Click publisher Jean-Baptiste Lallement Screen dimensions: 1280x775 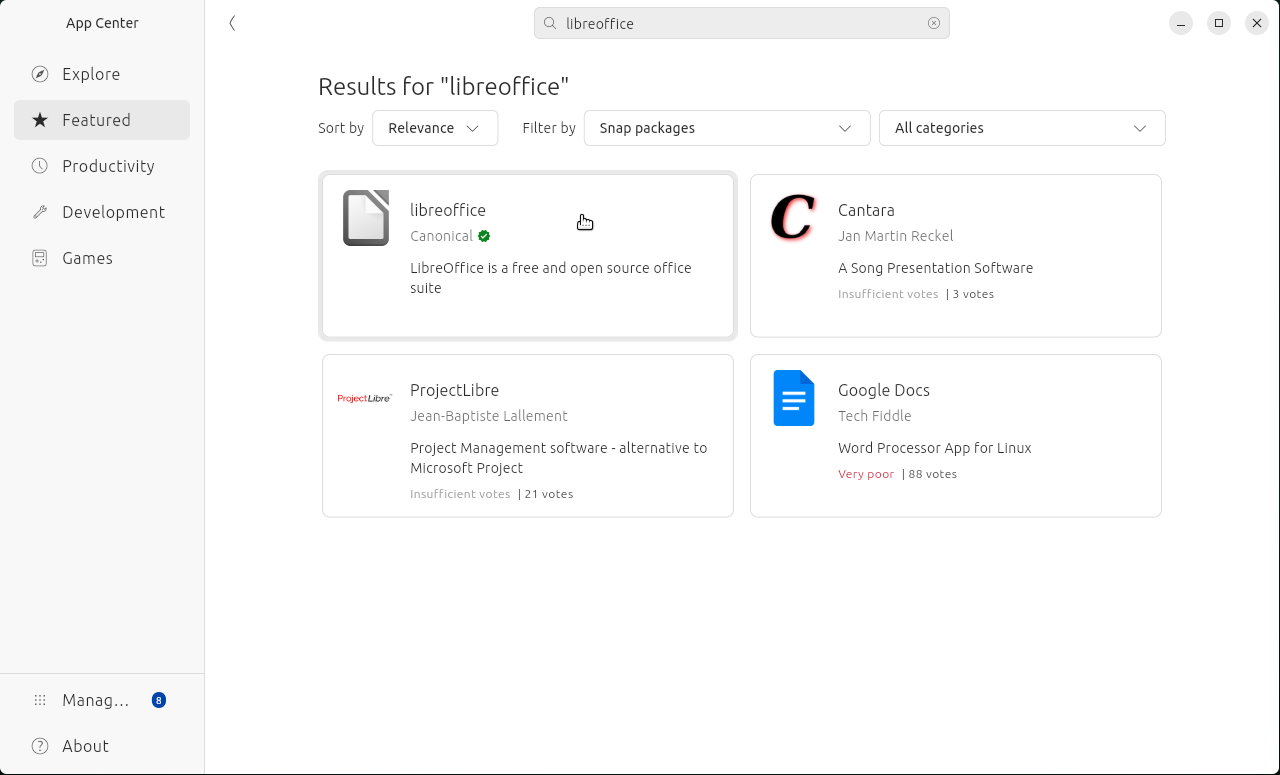point(489,416)
